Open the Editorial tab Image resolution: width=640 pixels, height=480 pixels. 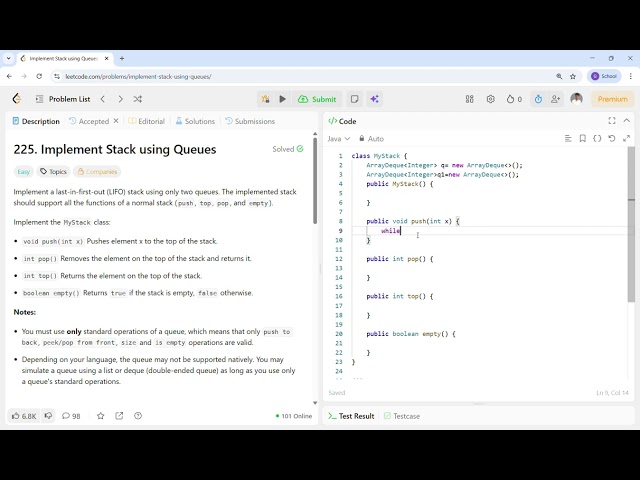click(x=147, y=121)
